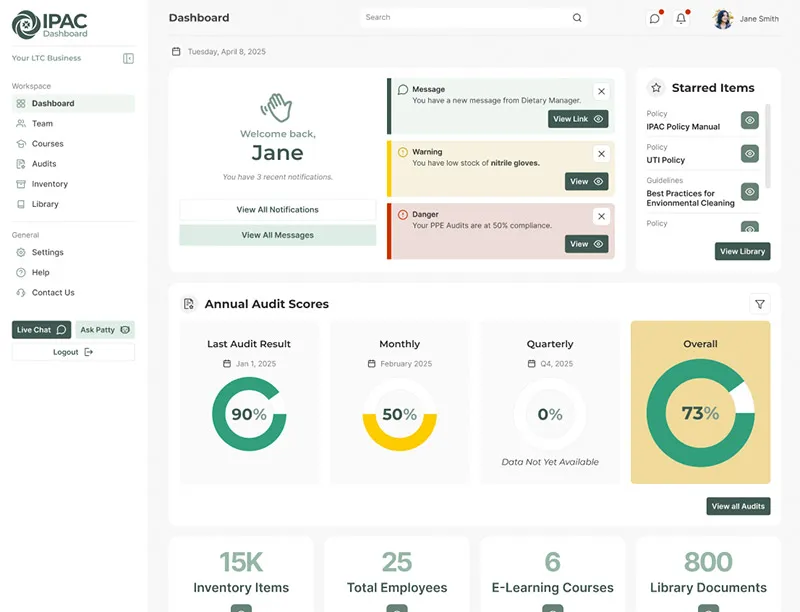Start a Live Chat
The image size is (800, 612).
click(x=41, y=330)
